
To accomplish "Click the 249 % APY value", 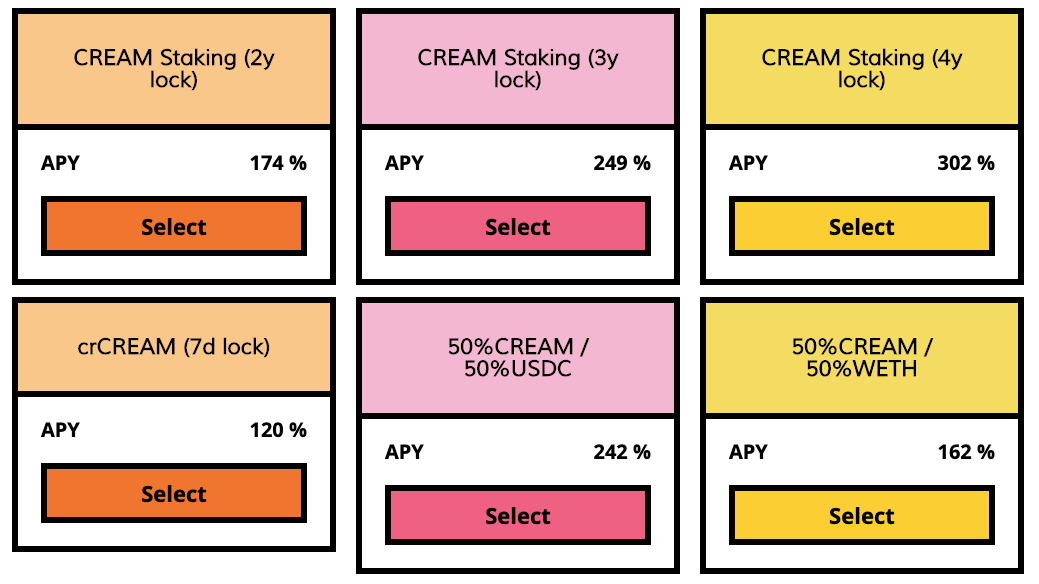I will (622, 163).
